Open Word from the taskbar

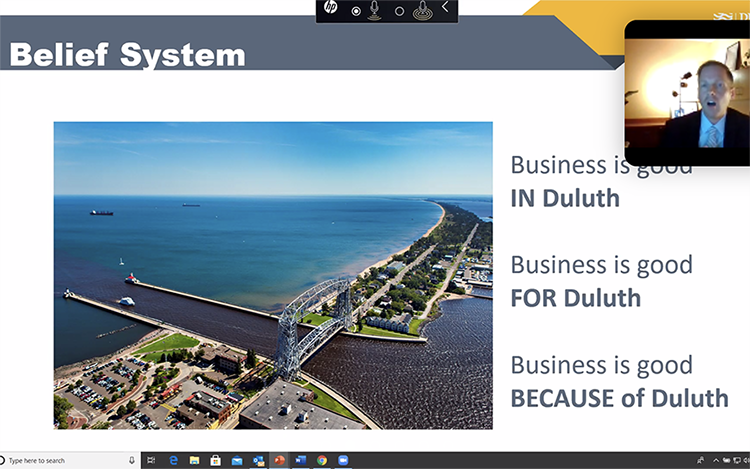tap(300, 460)
